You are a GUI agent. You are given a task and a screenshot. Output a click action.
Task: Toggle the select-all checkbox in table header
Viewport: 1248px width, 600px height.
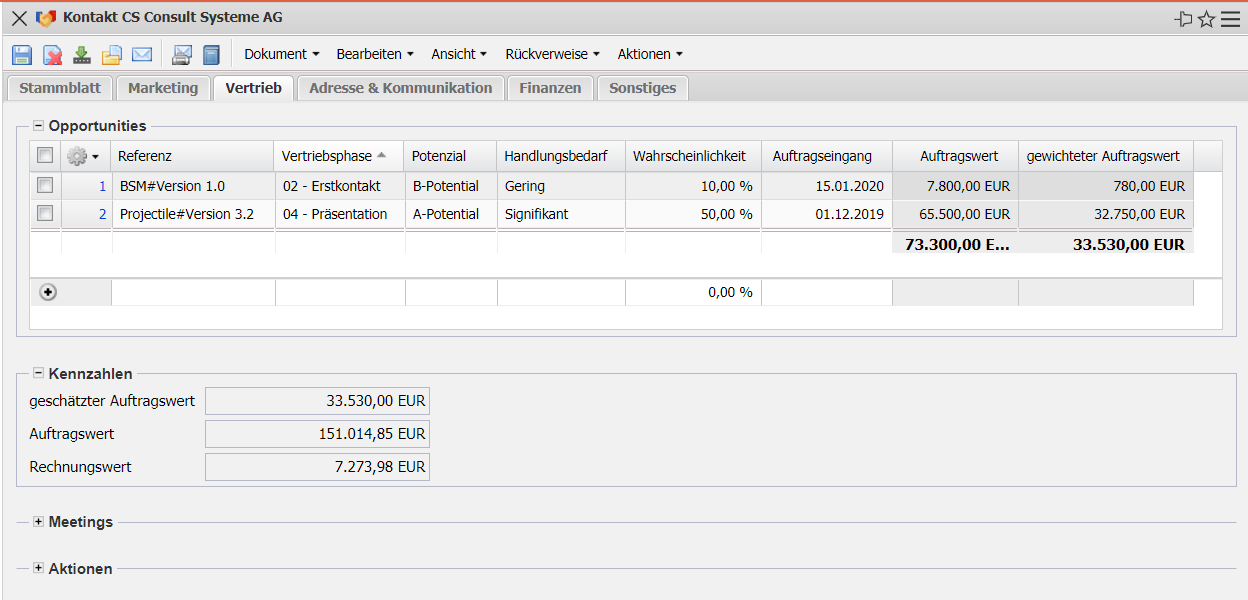pos(45,156)
